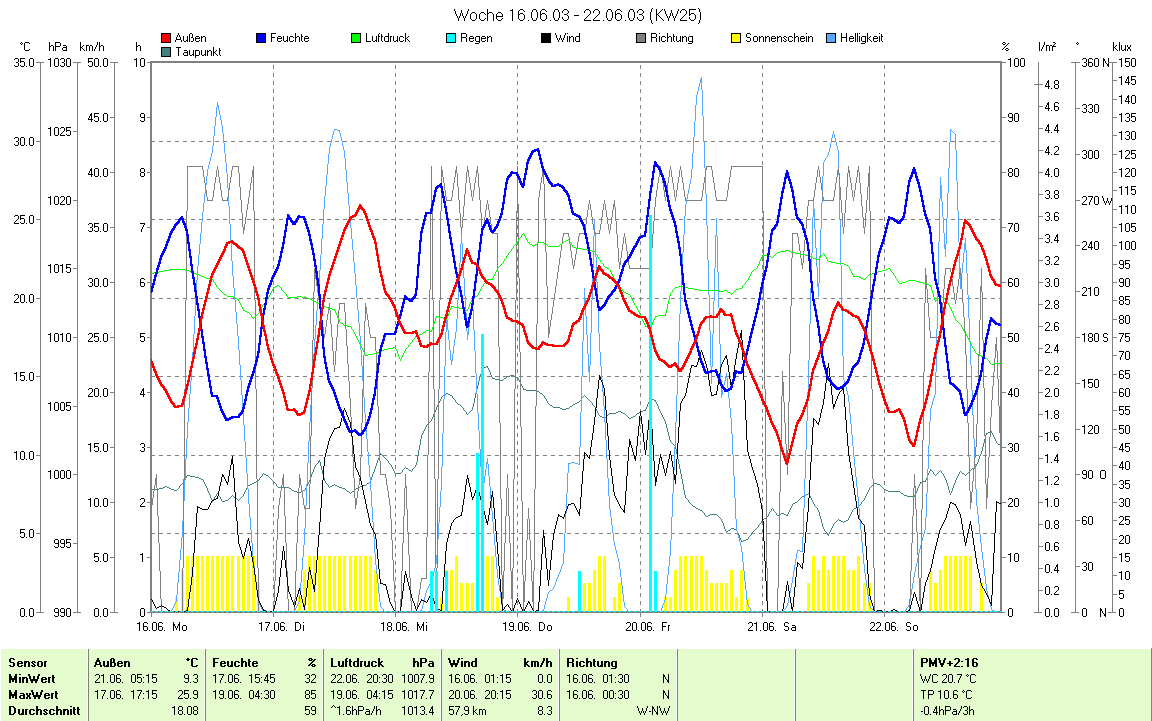
Task: Click the yellow Sonnenschein legend swatch
Action: (x=737, y=38)
